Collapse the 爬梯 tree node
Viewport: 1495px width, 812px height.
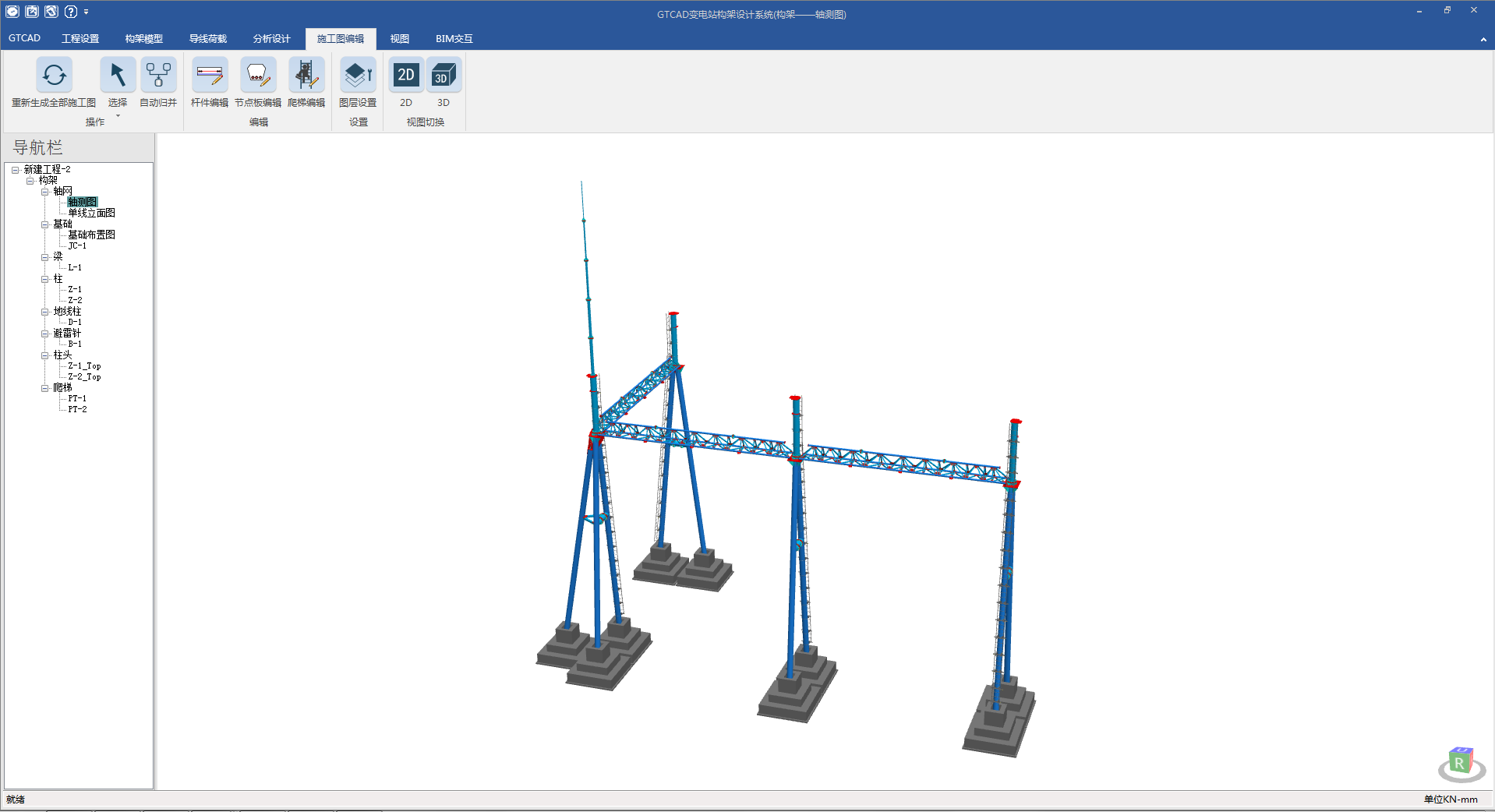click(45, 388)
